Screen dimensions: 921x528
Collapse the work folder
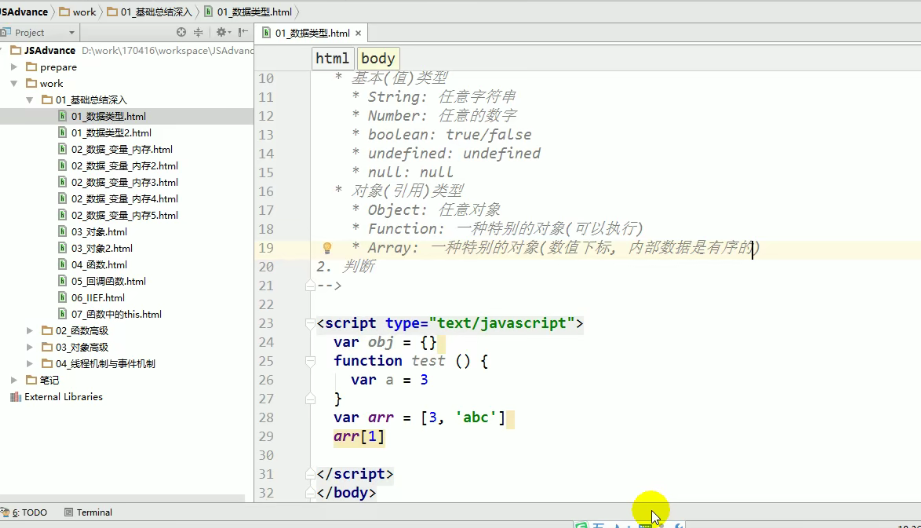point(14,83)
